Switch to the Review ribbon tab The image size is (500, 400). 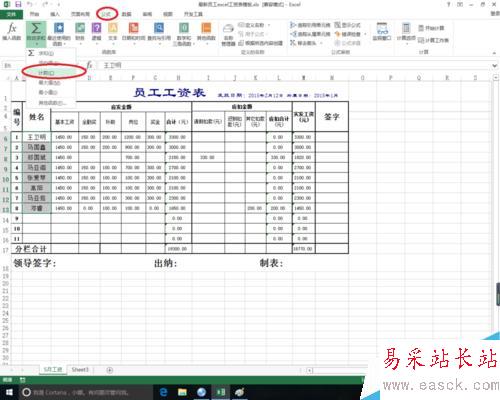point(147,14)
